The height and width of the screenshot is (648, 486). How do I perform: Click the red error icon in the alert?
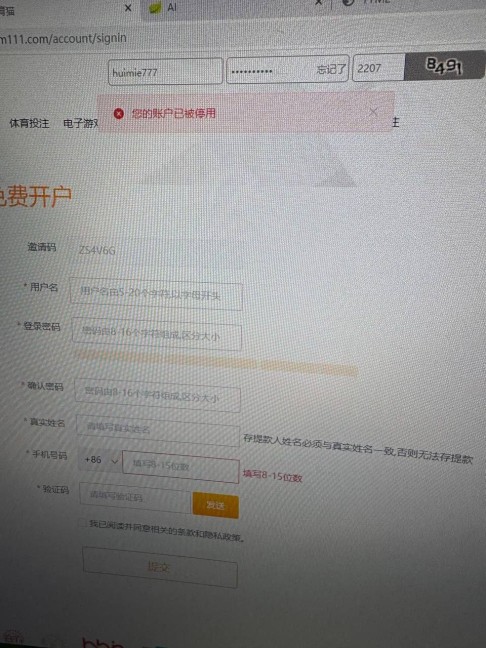point(119,113)
